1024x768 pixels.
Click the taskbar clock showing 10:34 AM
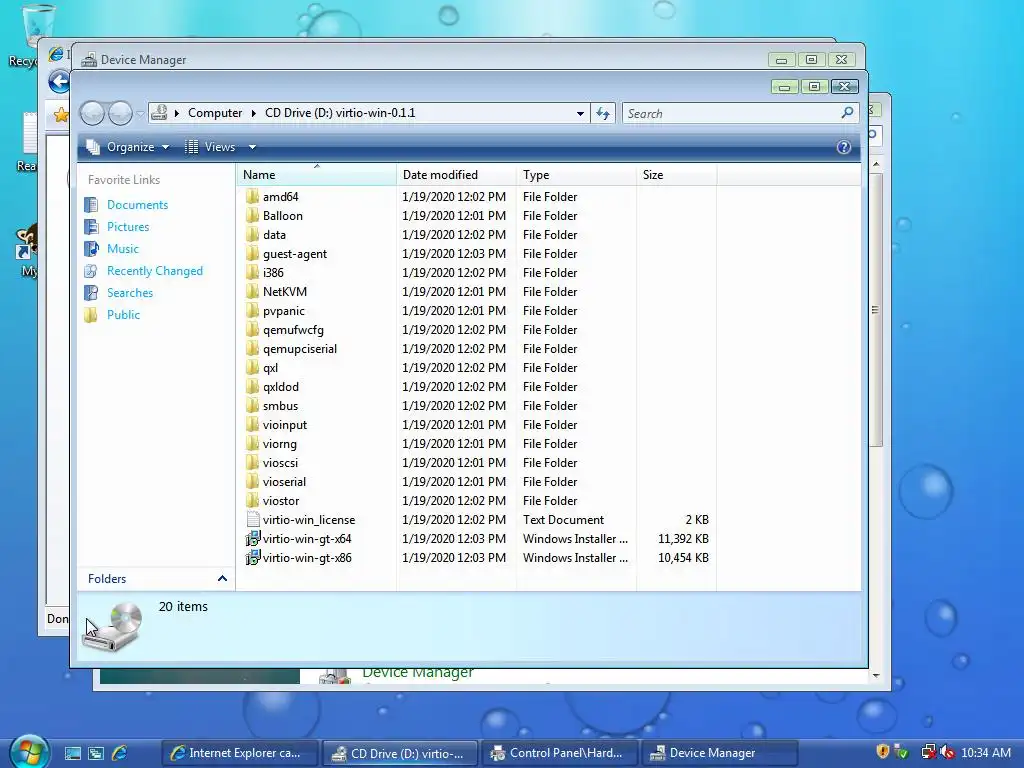click(985, 752)
